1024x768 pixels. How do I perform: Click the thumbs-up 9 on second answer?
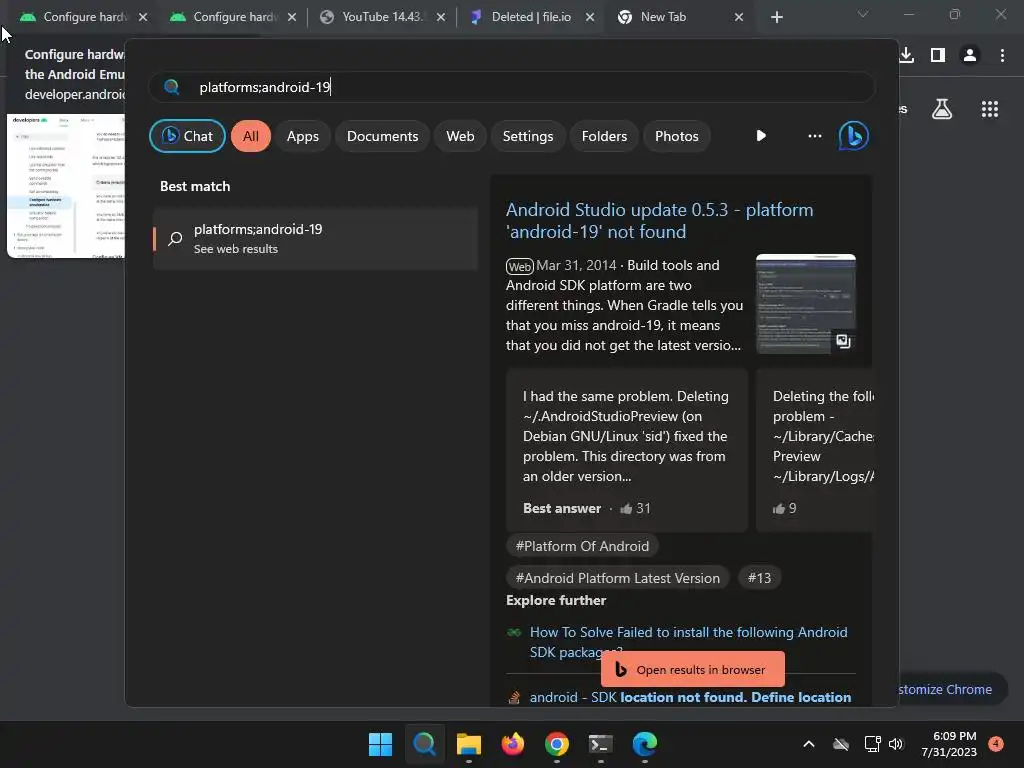pyautogui.click(x=784, y=508)
